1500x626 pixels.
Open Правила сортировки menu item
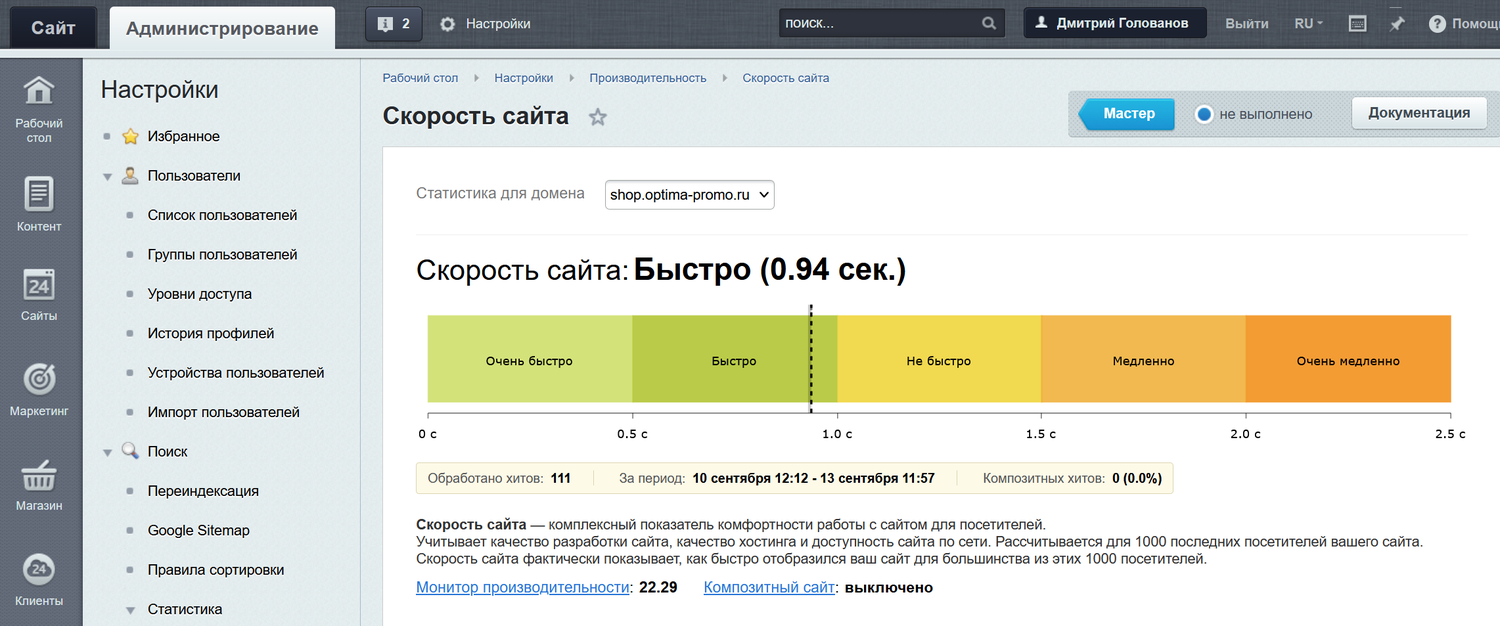coord(216,570)
